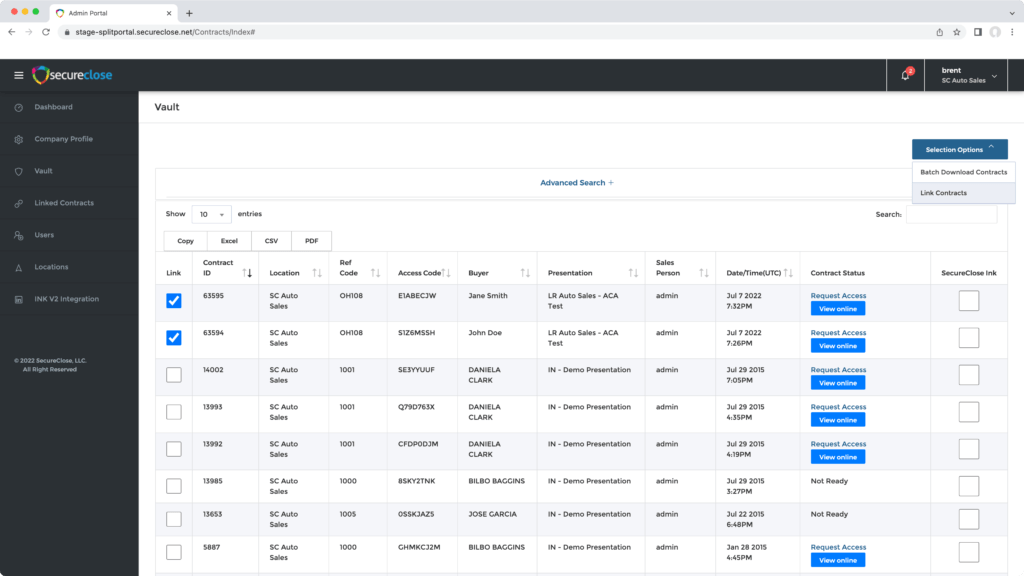Uncheck Link checkbox for contract 63595
The width and height of the screenshot is (1024, 576).
click(x=174, y=301)
